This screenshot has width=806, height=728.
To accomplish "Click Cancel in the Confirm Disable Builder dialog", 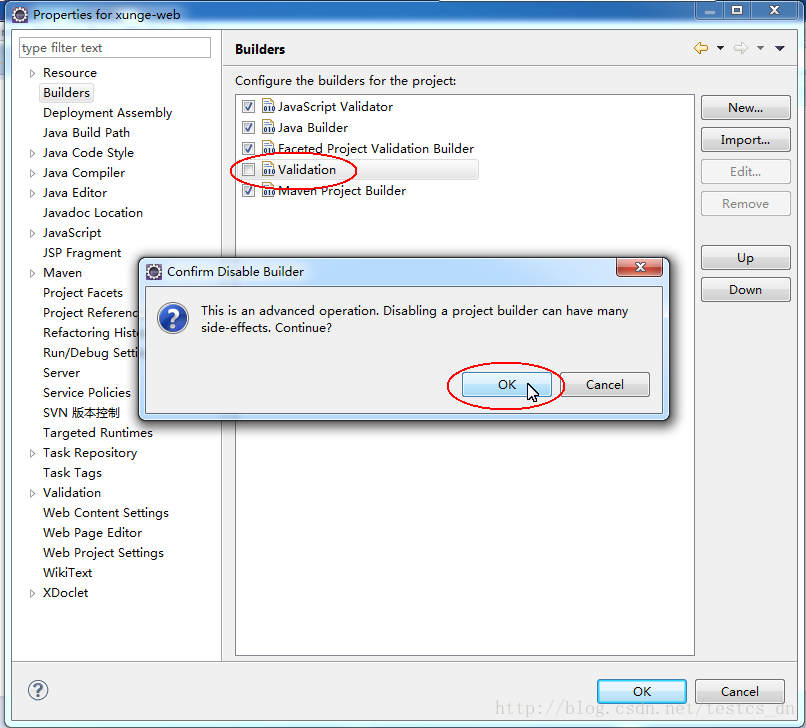I will (x=604, y=385).
